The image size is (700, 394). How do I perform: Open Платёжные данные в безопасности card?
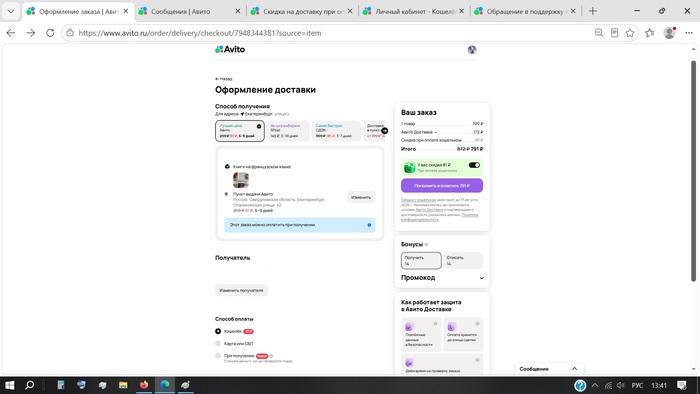[x=421, y=335]
